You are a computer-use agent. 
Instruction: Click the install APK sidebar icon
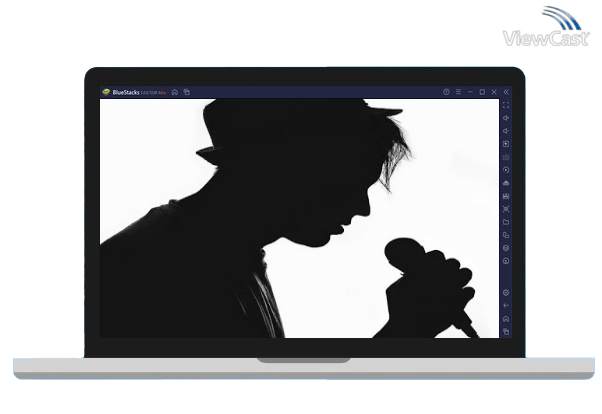[506, 183]
